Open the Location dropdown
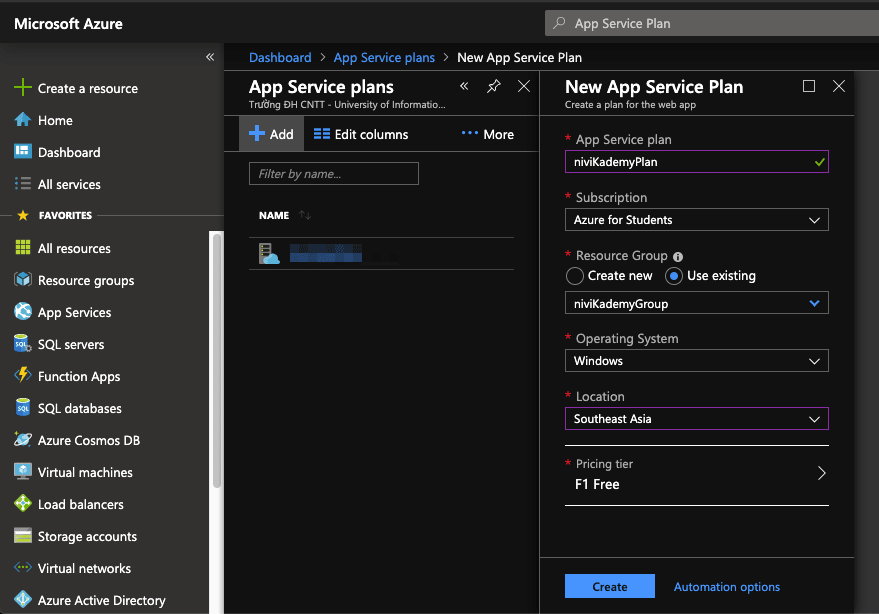This screenshot has height=614, width=879. pos(696,419)
